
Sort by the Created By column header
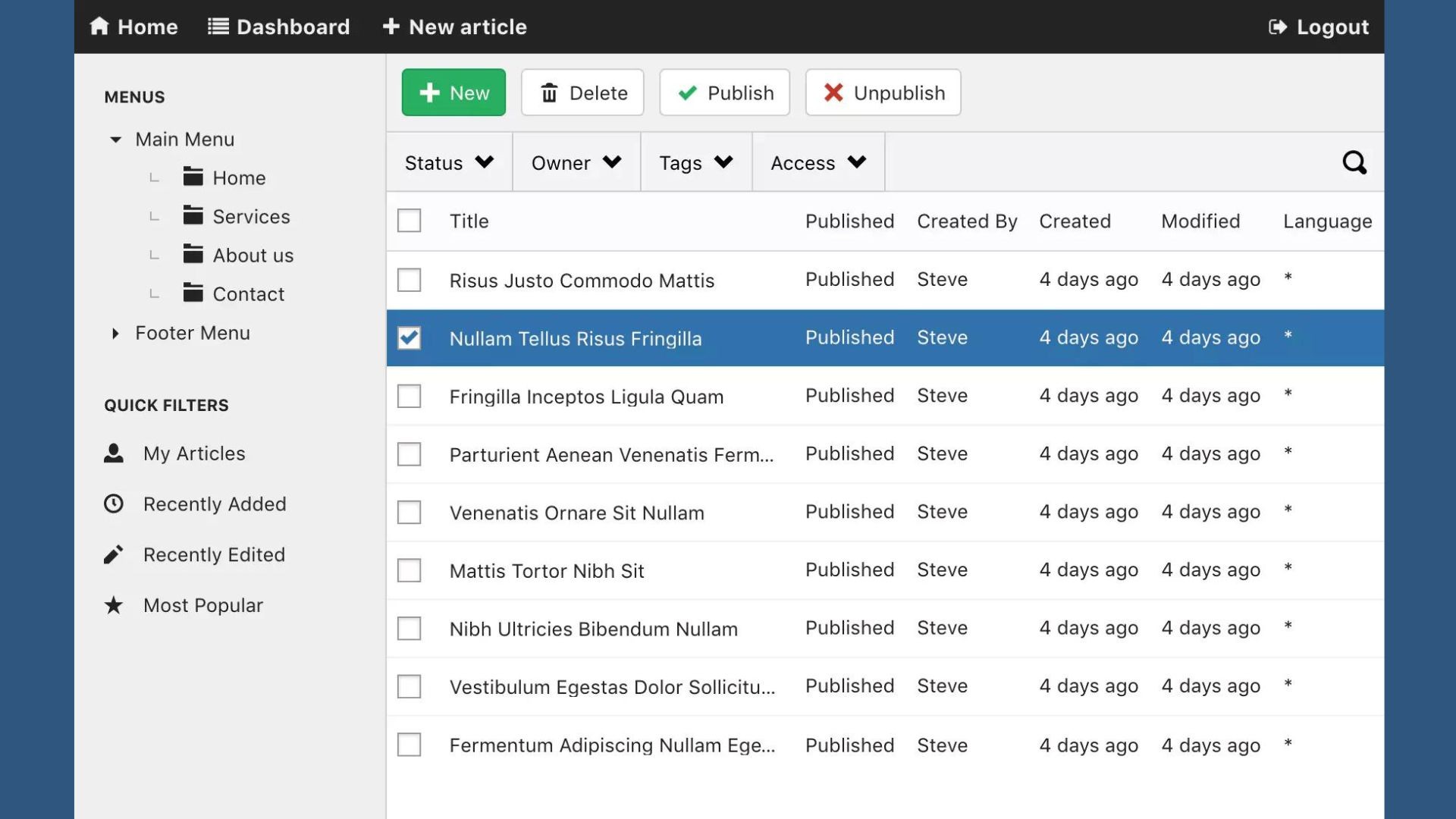coord(967,221)
